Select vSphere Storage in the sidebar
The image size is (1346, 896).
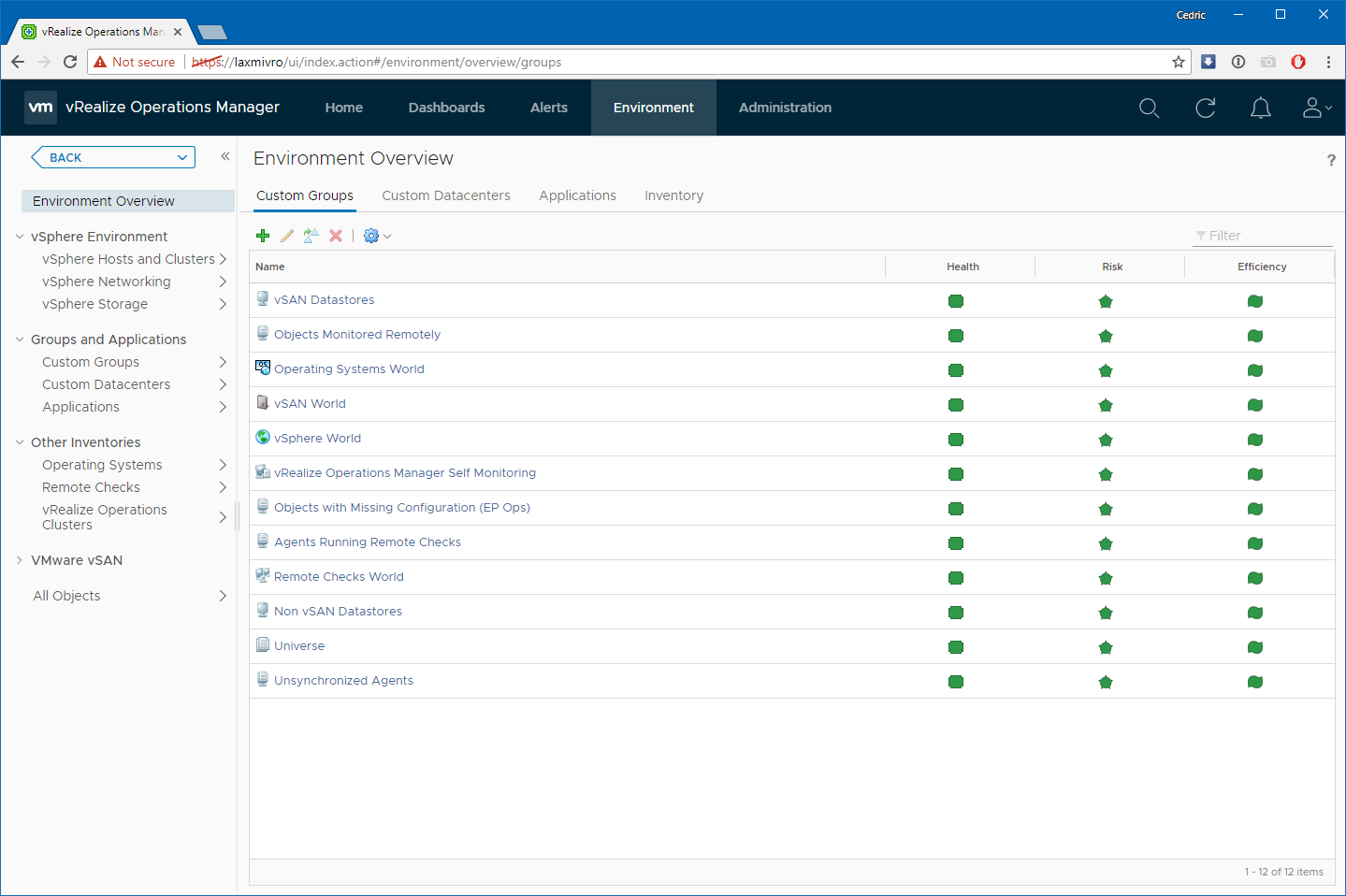pyautogui.click(x=94, y=304)
